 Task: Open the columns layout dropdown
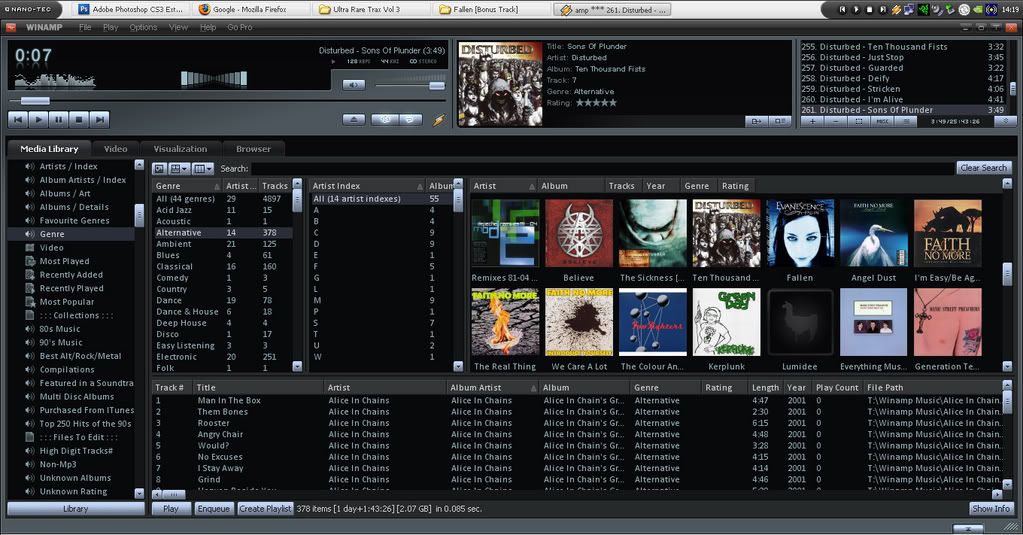point(202,168)
